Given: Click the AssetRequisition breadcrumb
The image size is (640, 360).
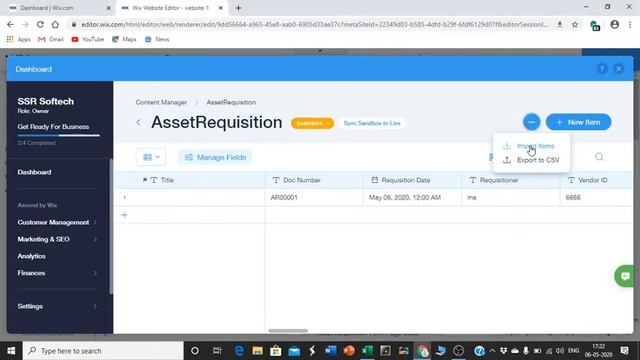Looking at the screenshot, I should (x=231, y=102).
